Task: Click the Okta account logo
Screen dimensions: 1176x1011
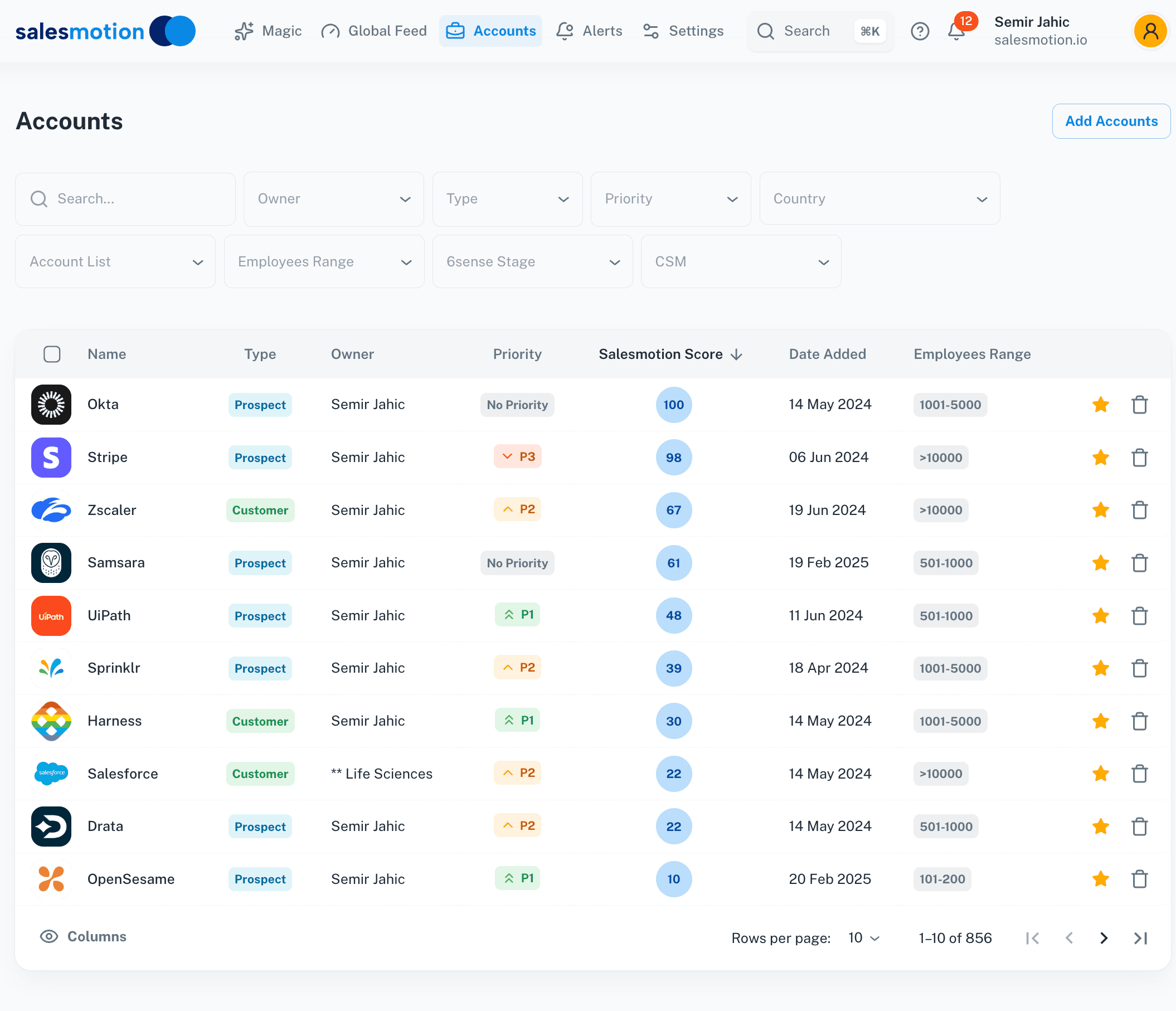Action: click(x=51, y=404)
